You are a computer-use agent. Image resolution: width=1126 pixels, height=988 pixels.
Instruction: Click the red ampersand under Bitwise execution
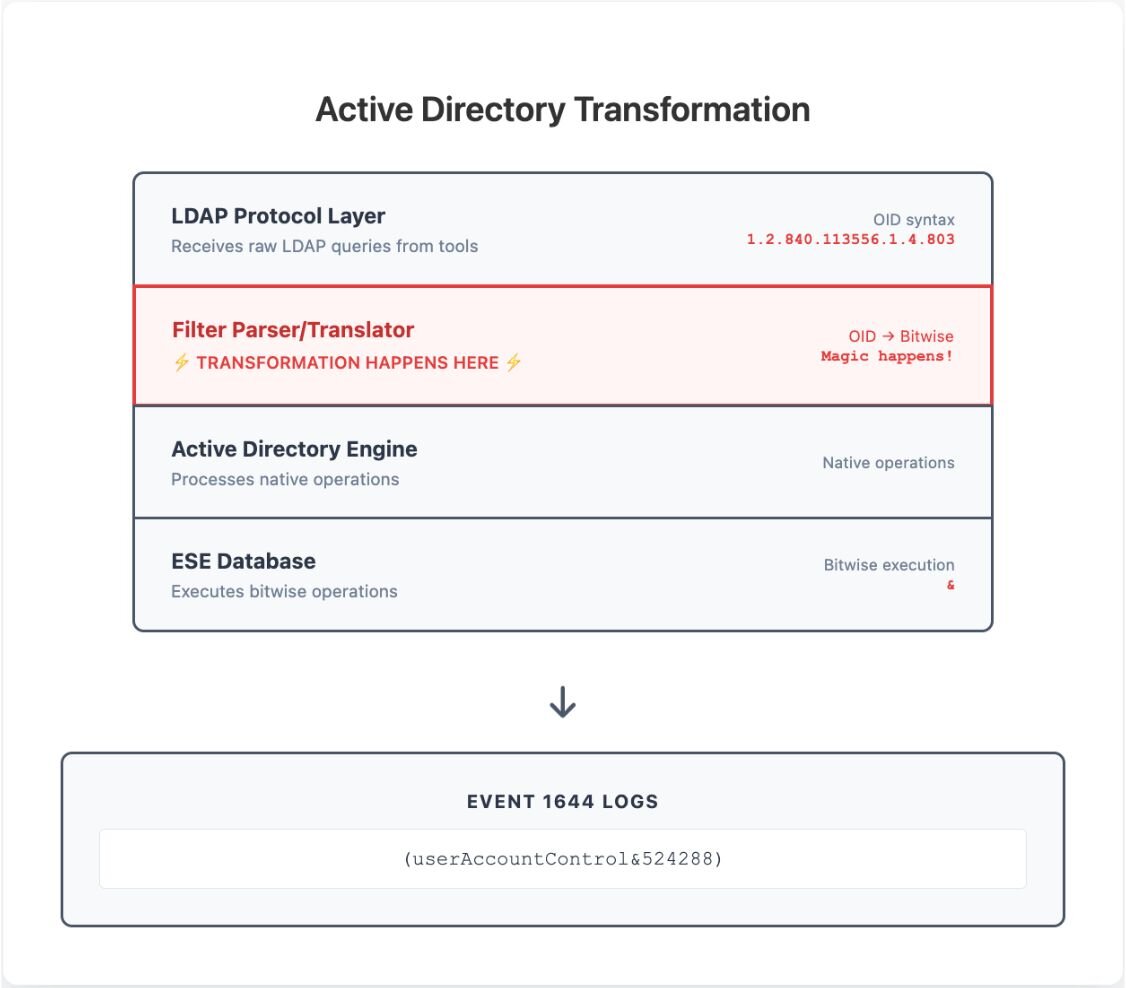950,585
